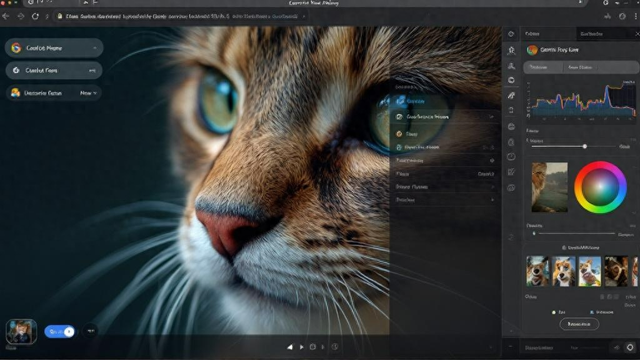Expand the arrow on the last overlay menu row
This screenshot has height=360, width=640.
coord(492,200)
